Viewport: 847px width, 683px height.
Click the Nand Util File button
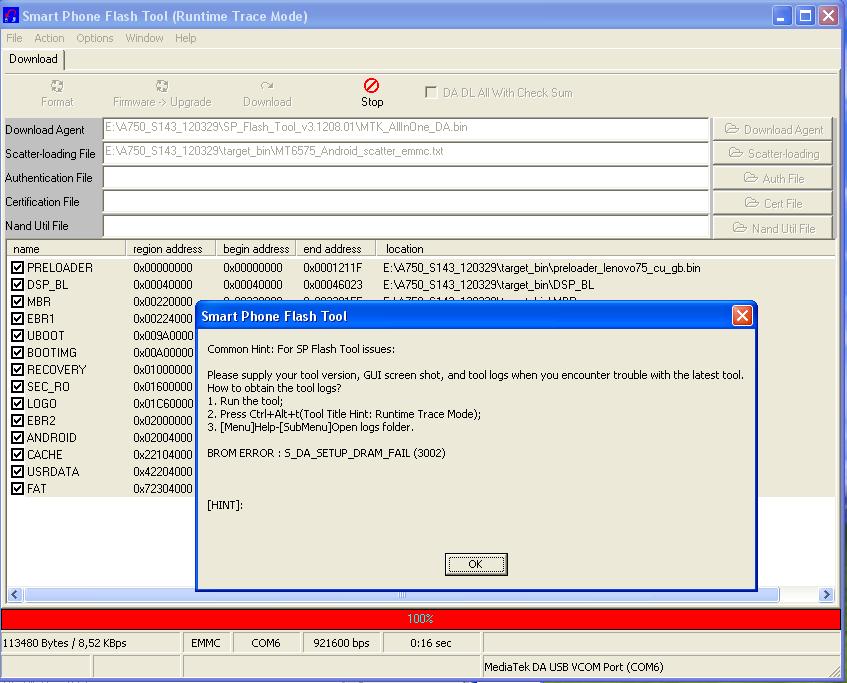coord(772,227)
